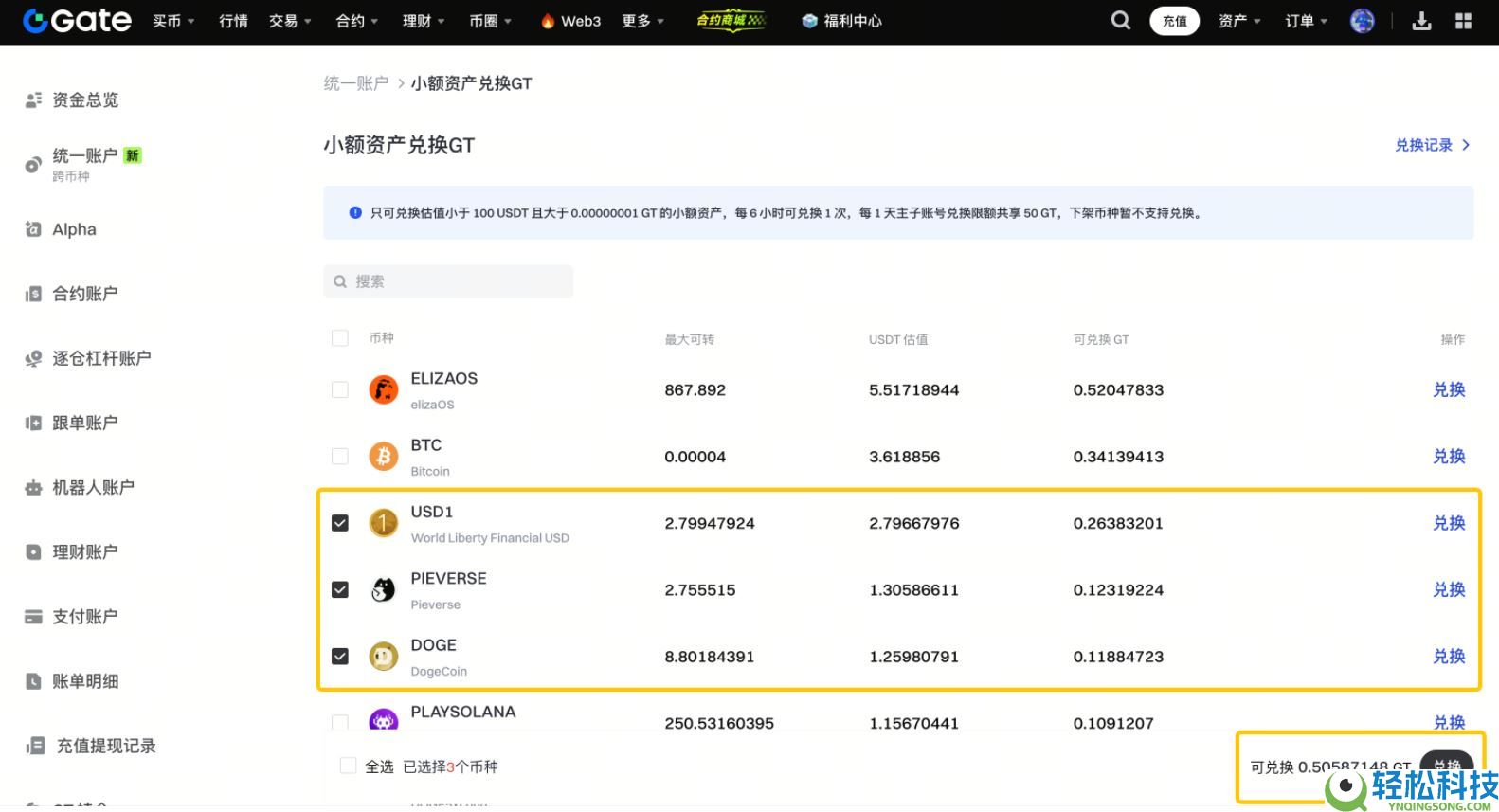
Task: Click the info icon in notice banner
Action: [x=355, y=213]
